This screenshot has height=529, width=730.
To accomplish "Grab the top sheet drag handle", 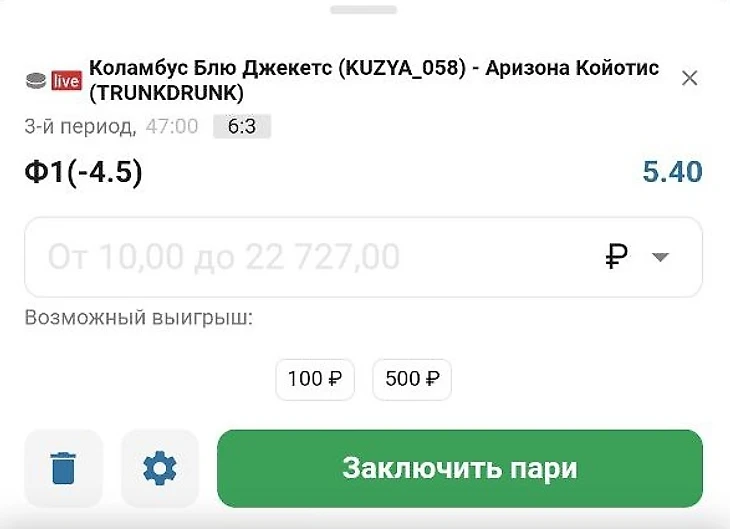I will (364, 10).
